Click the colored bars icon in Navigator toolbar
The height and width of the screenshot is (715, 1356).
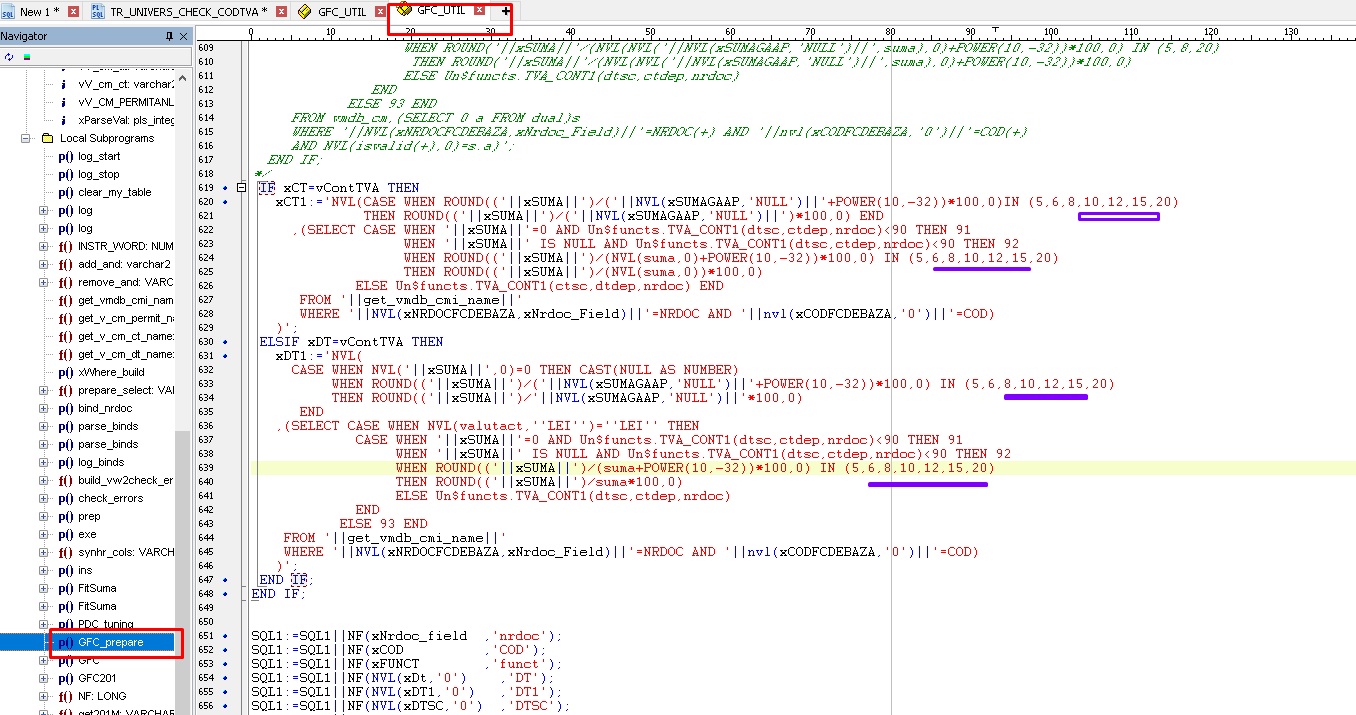tap(25, 56)
